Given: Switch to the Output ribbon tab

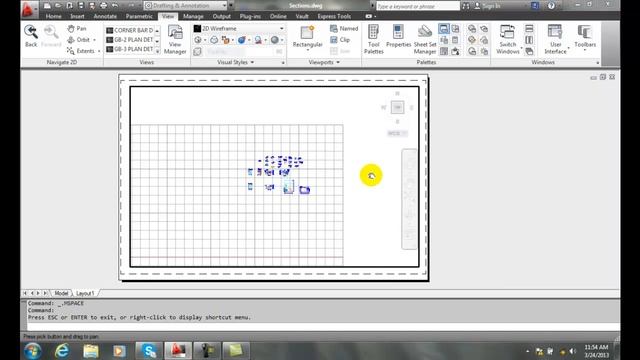Looking at the screenshot, I should pos(221,16).
